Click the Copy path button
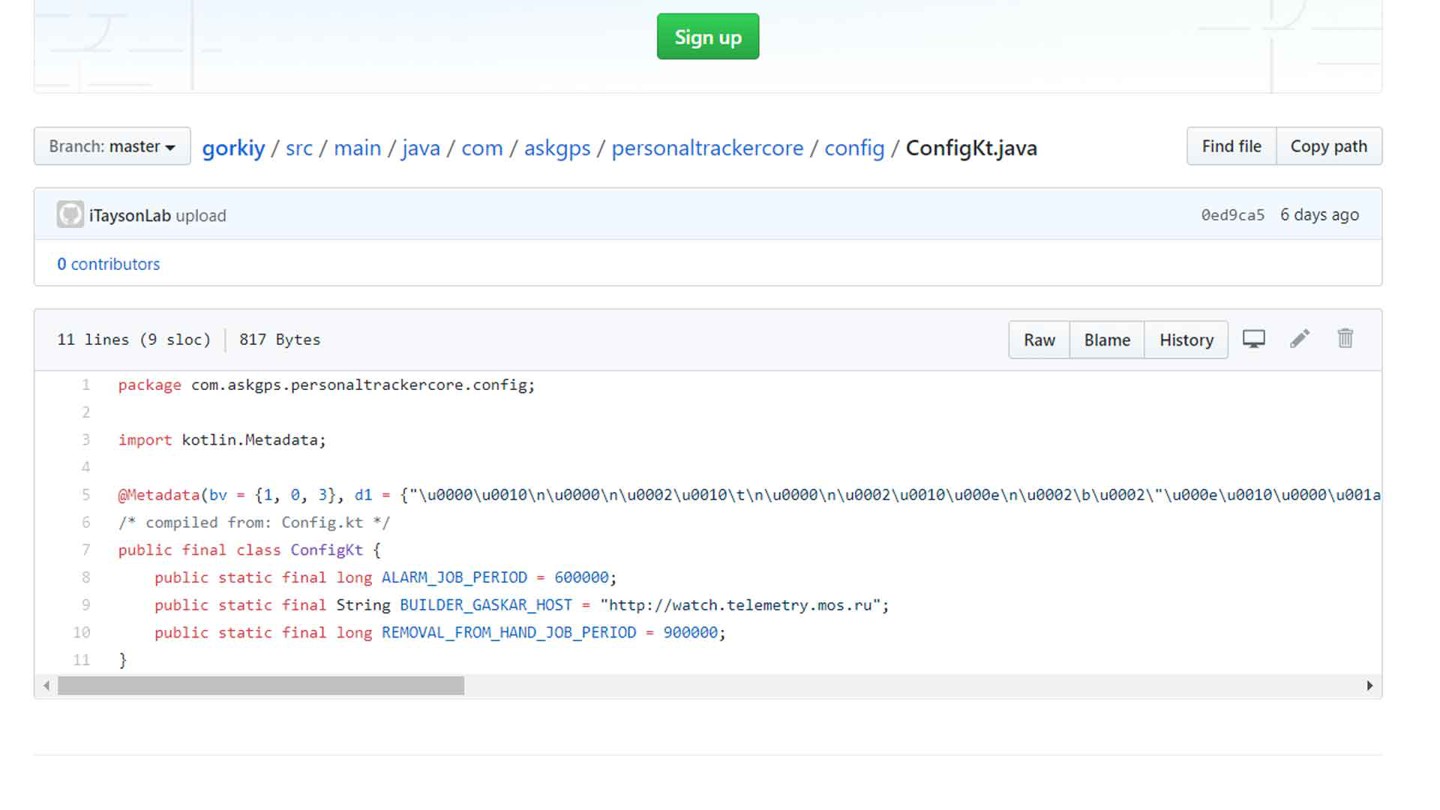 [1329, 146]
